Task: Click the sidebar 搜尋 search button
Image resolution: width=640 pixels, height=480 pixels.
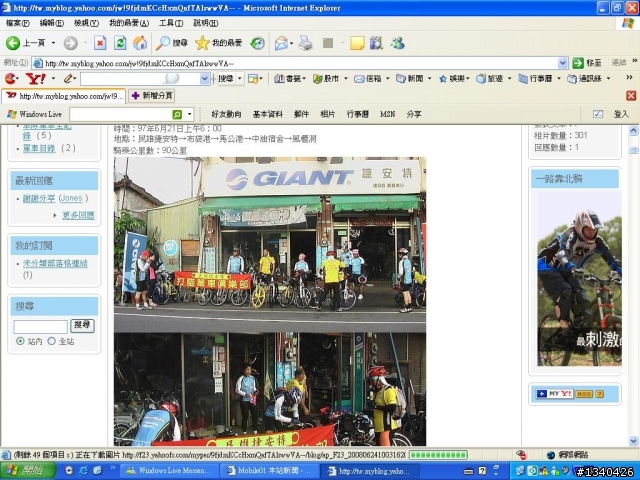Action: click(82, 325)
